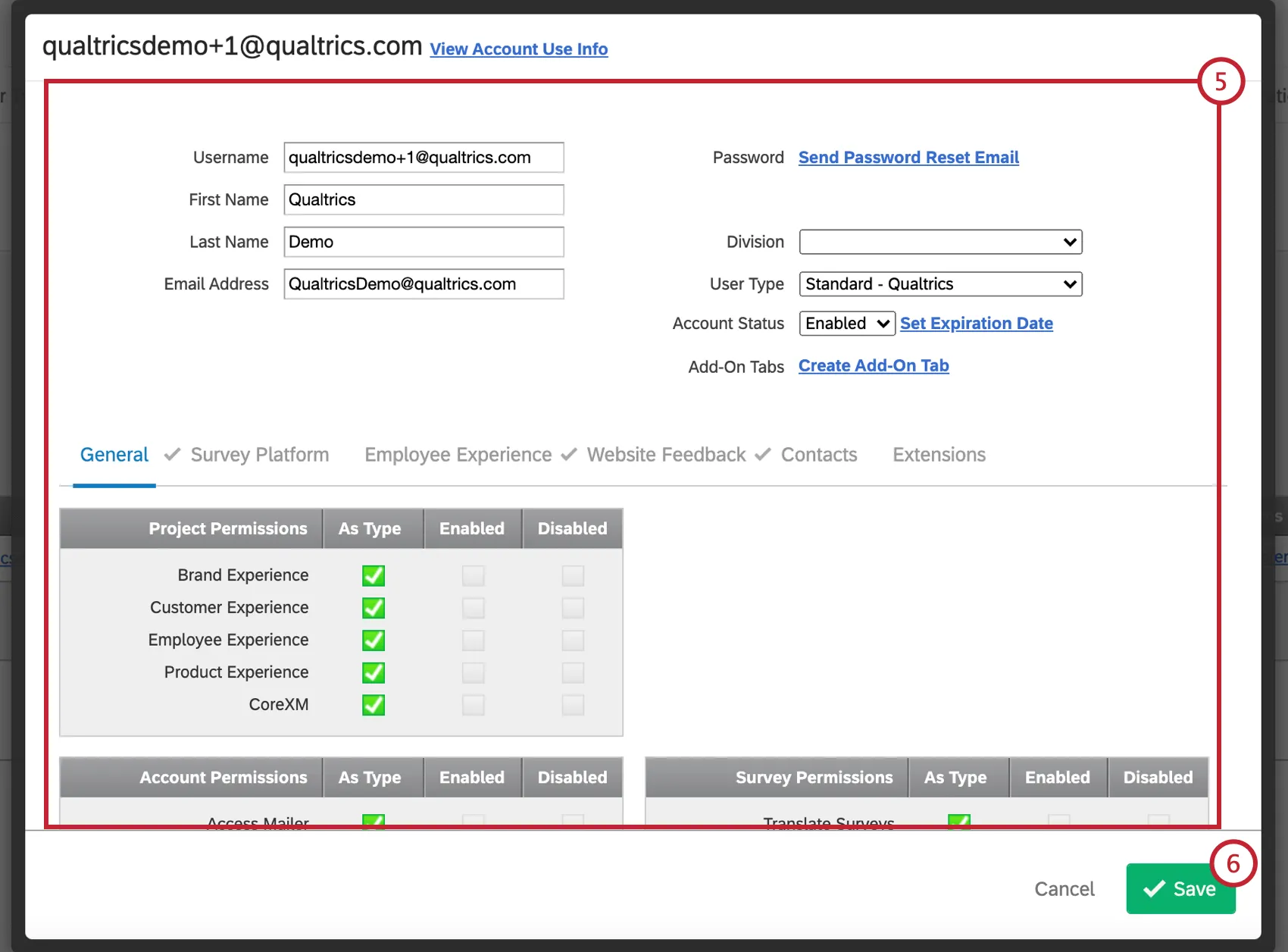
Task: Open View Account Use Info
Action: [519, 49]
